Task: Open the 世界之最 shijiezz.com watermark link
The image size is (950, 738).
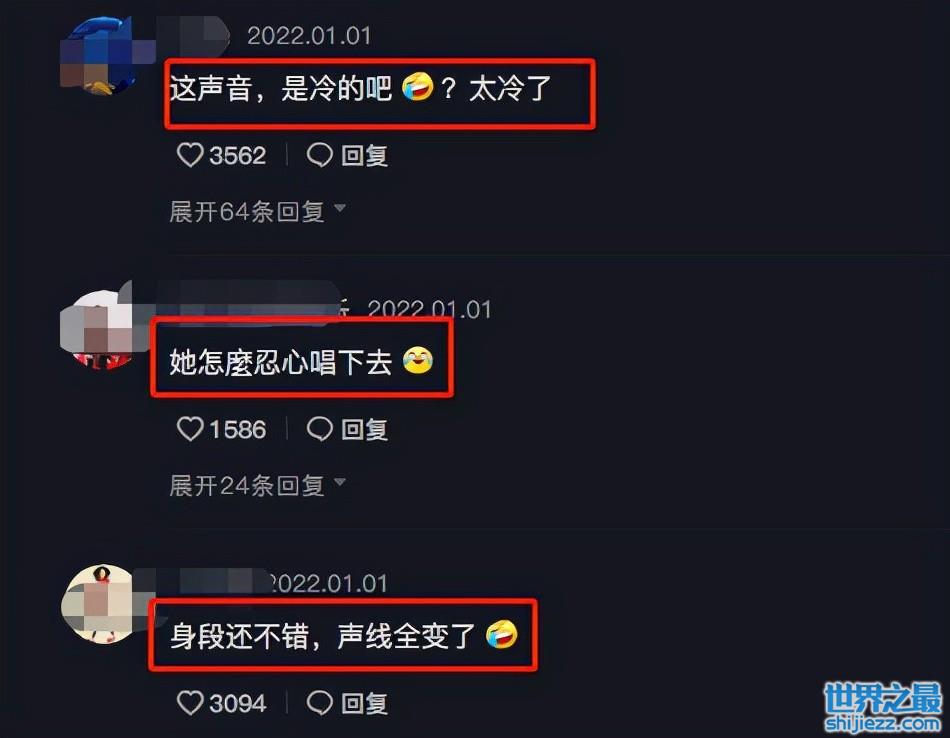Action: tap(883, 707)
